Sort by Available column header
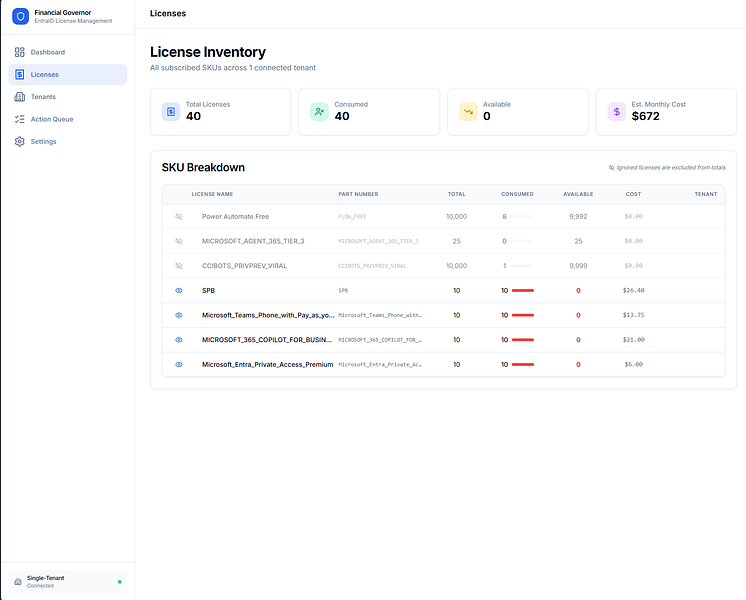The image size is (746, 600). tap(578, 194)
